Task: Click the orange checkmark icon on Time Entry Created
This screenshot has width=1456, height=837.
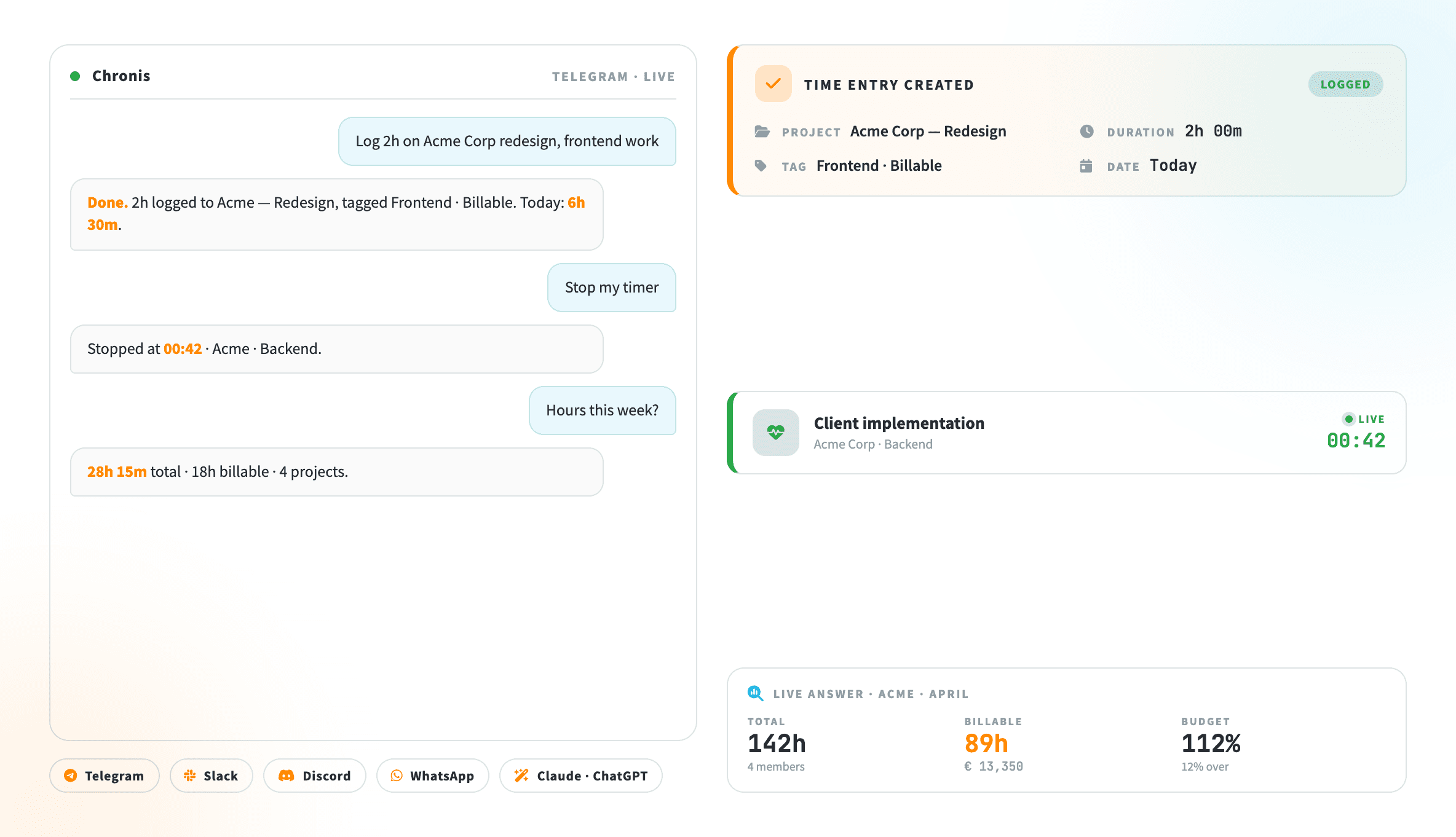Action: tap(774, 84)
